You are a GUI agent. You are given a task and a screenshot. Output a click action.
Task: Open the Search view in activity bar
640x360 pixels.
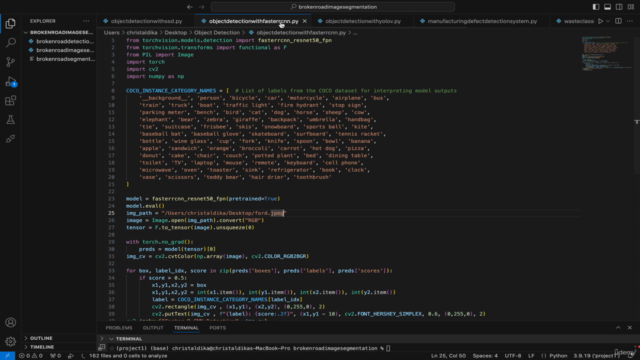(11, 42)
